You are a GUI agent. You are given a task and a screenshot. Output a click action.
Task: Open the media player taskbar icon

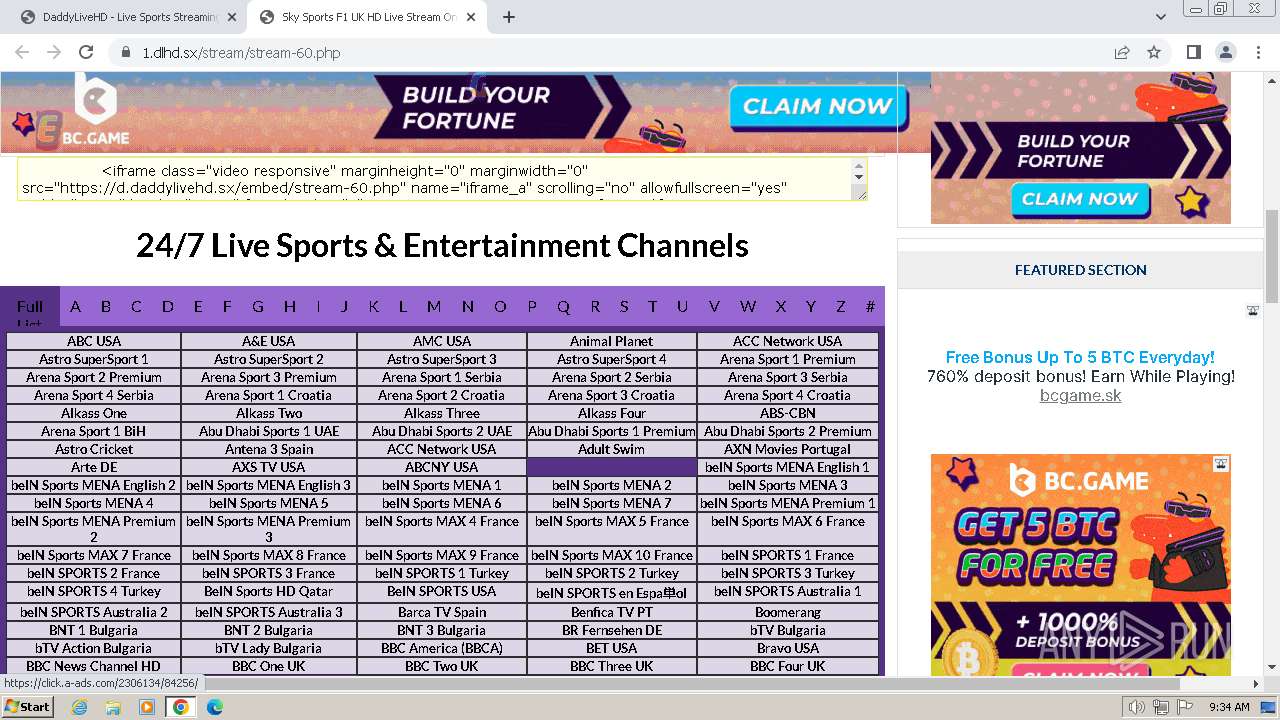pyautogui.click(x=147, y=707)
